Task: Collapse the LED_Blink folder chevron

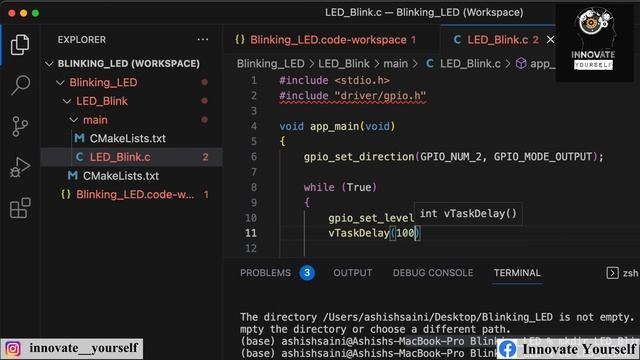Action: [67, 101]
